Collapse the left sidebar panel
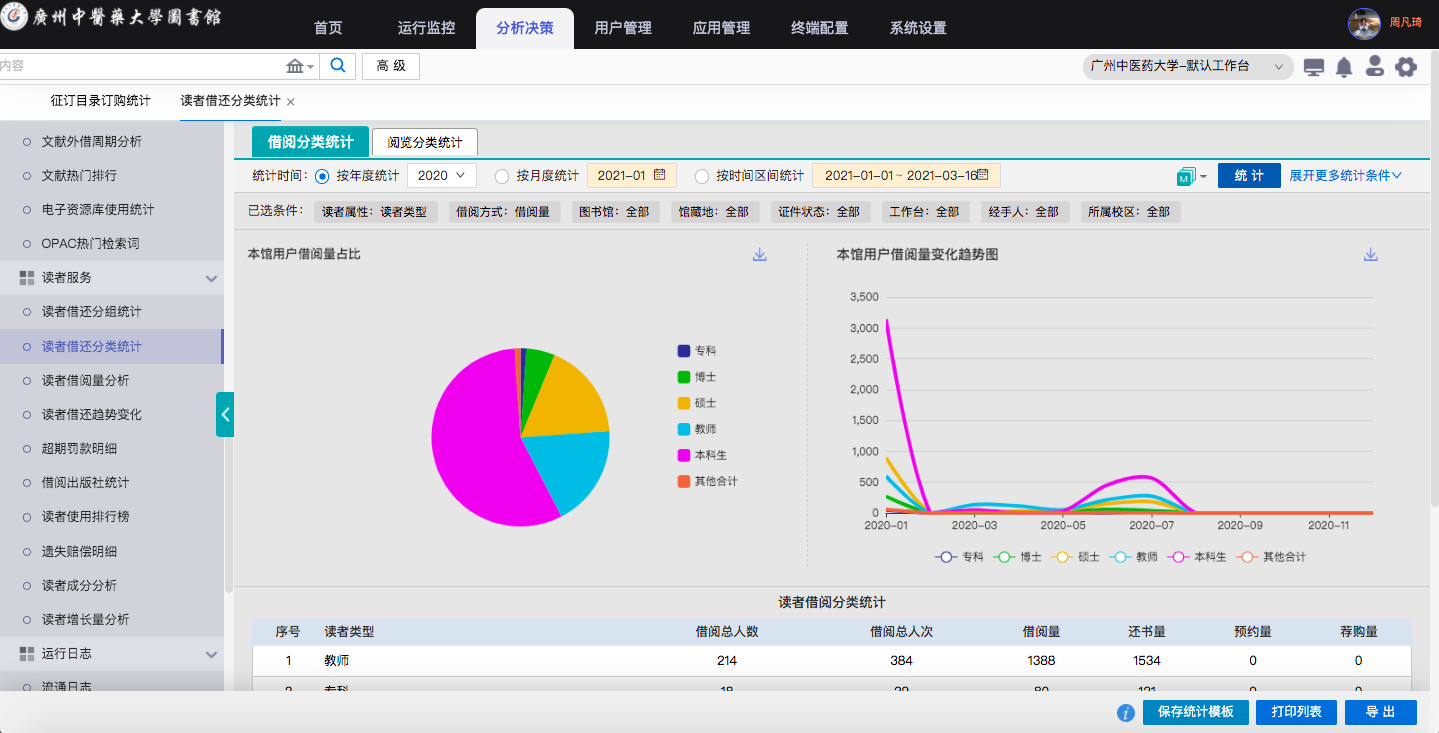1439x733 pixels. pyautogui.click(x=225, y=414)
